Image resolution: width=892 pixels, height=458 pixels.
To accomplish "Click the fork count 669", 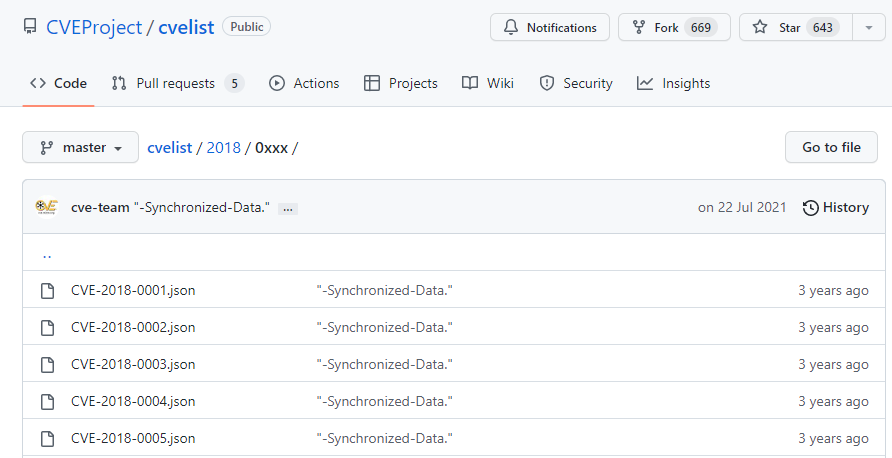I will pyautogui.click(x=700, y=27).
